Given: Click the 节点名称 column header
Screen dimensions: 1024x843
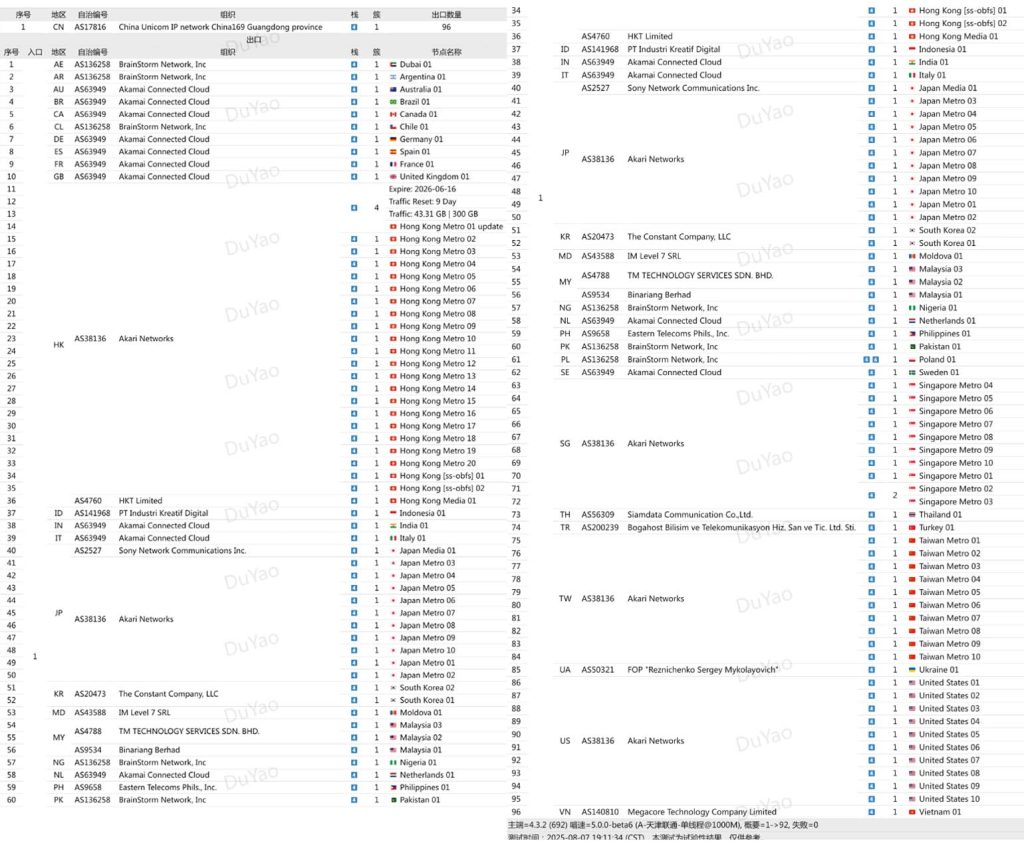Looking at the screenshot, I should point(446,52).
